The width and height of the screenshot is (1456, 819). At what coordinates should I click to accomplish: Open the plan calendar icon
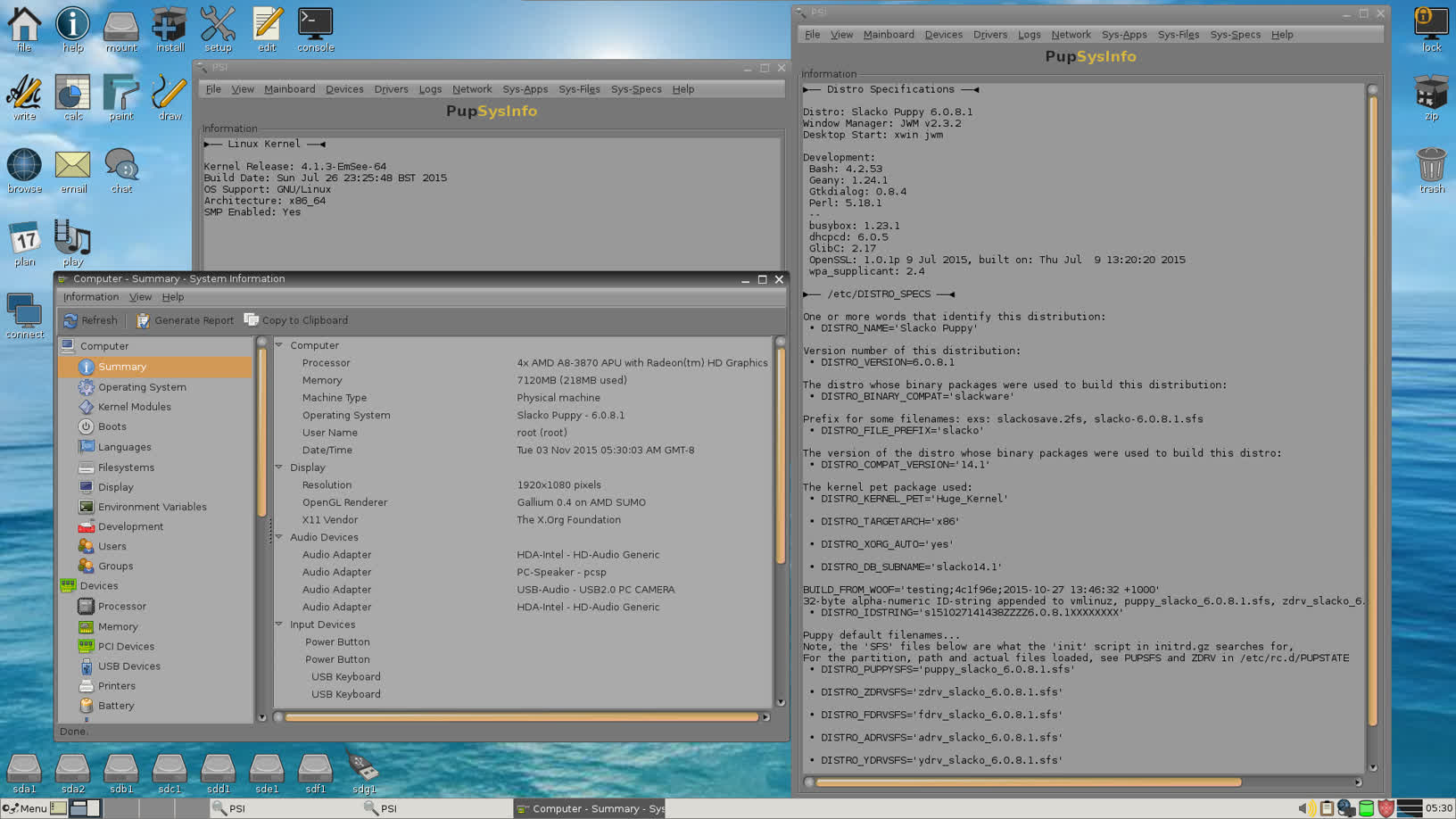(24, 244)
